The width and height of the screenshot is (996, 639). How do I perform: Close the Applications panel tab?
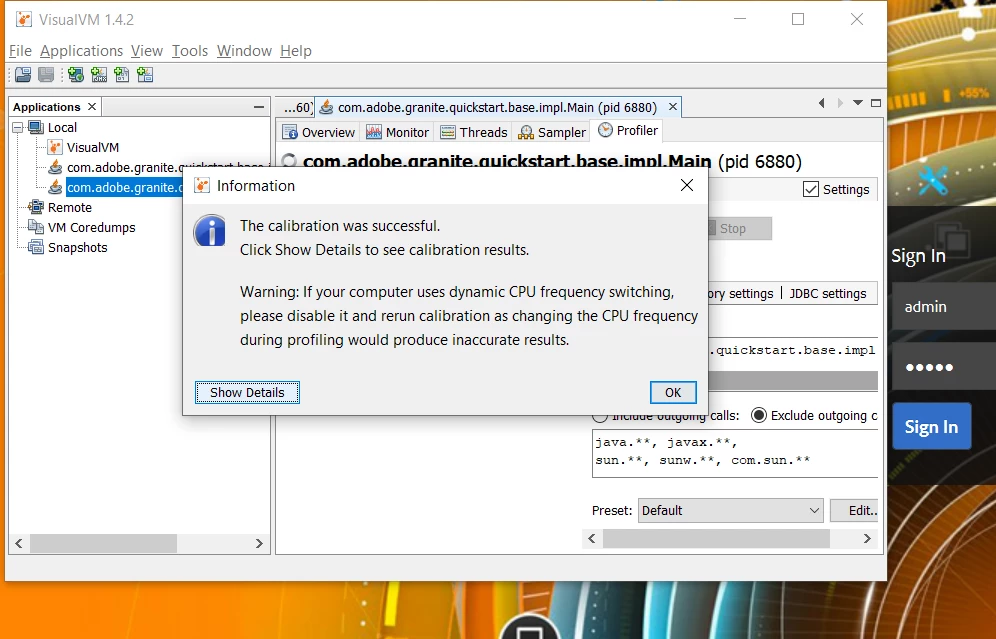point(92,107)
